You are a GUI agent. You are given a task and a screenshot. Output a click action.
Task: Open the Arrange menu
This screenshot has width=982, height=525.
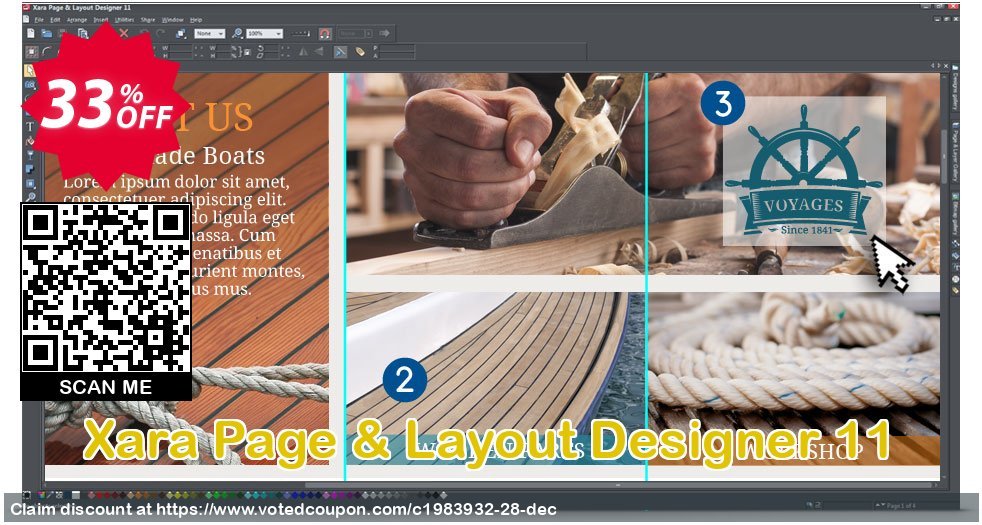(x=78, y=20)
